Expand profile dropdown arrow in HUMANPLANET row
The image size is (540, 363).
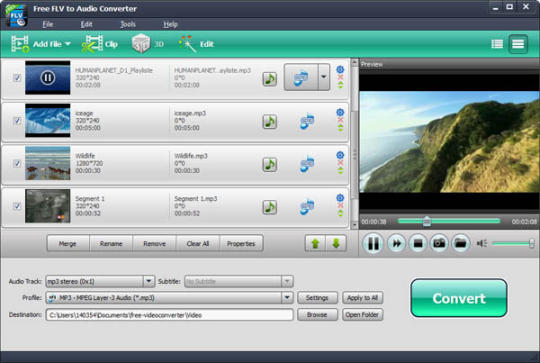tap(324, 77)
